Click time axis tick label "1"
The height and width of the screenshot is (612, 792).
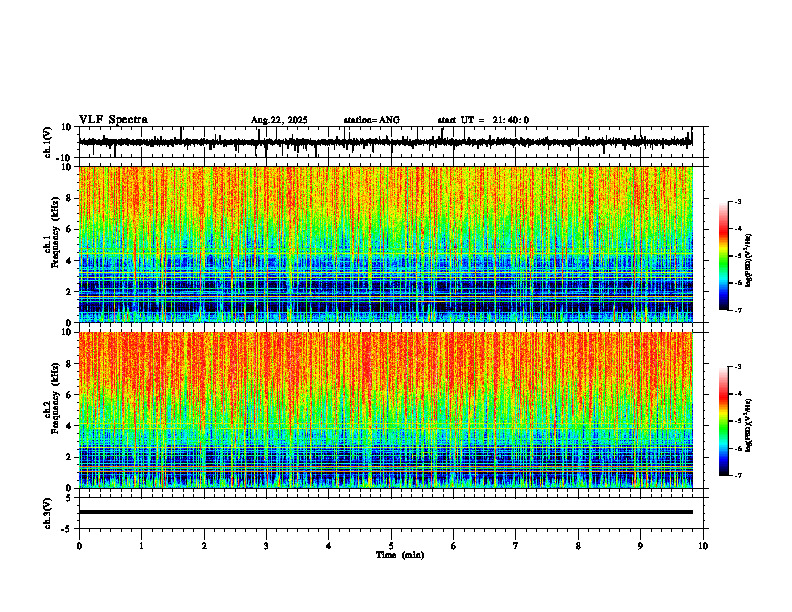[141, 546]
